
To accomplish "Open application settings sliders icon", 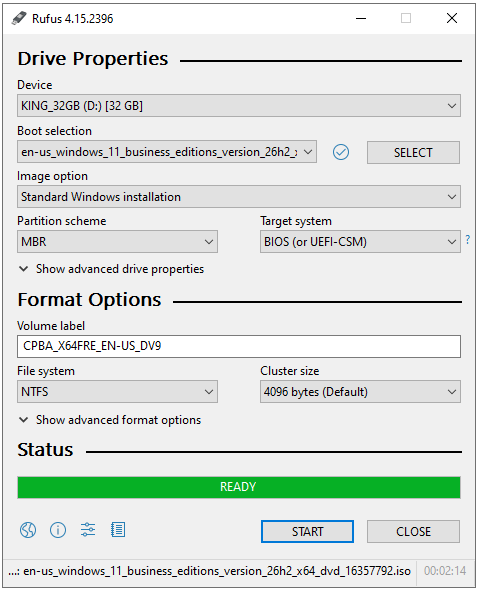I will [88, 530].
